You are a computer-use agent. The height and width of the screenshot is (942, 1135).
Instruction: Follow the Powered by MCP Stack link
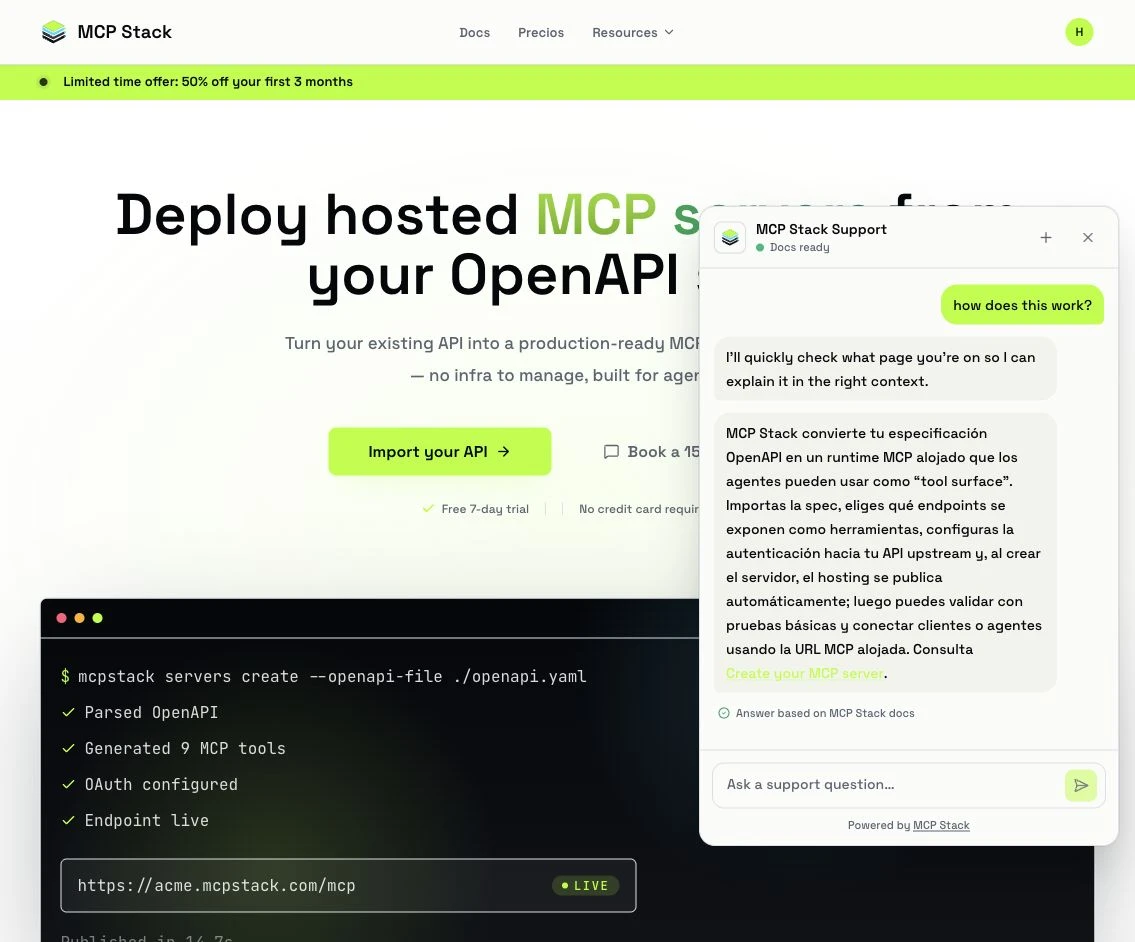[941, 825]
